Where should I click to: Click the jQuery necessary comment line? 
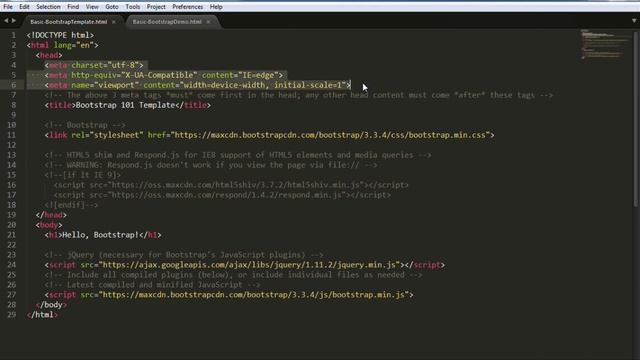click(x=184, y=255)
